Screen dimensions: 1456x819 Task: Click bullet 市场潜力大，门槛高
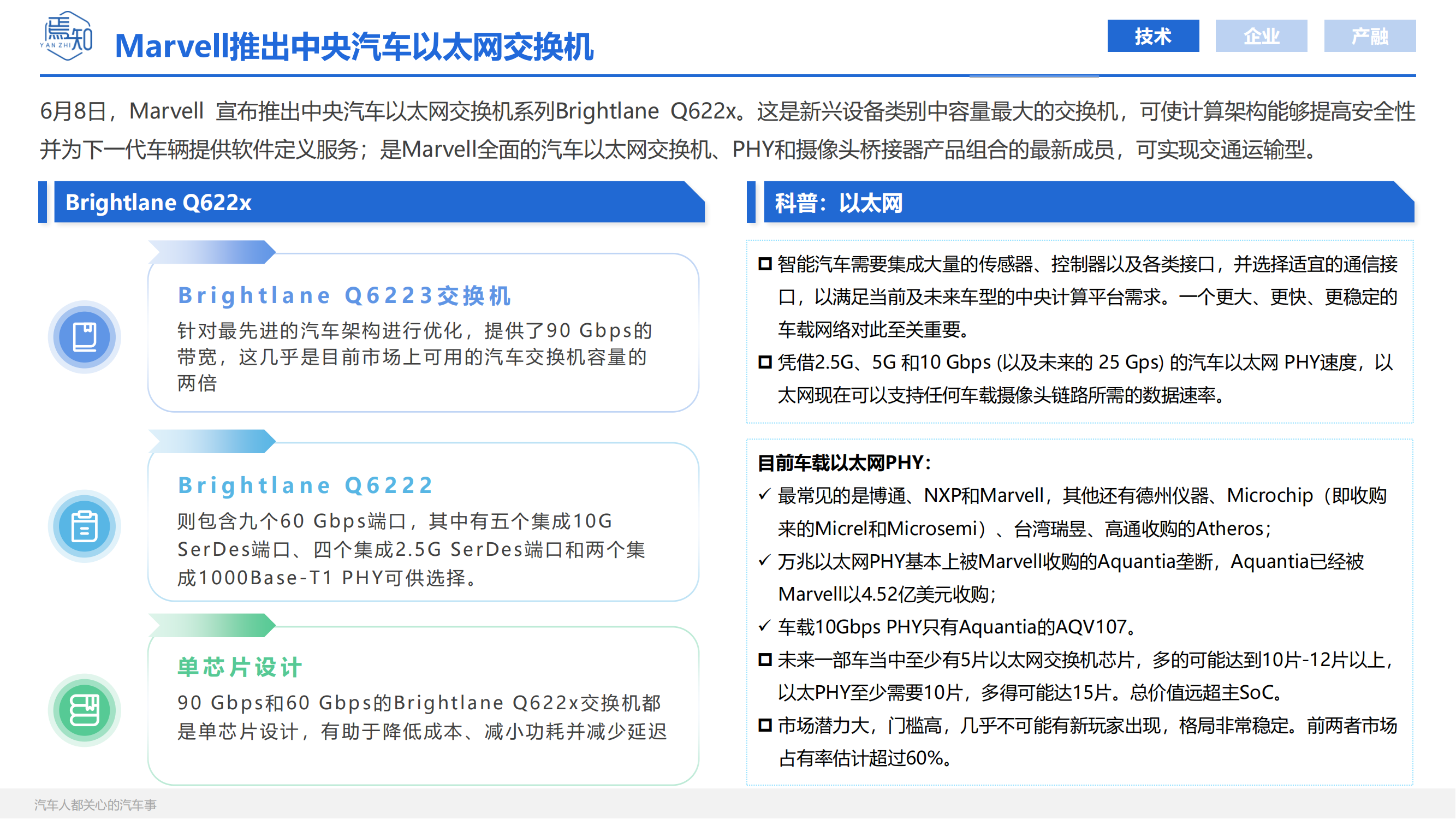tap(1087, 741)
